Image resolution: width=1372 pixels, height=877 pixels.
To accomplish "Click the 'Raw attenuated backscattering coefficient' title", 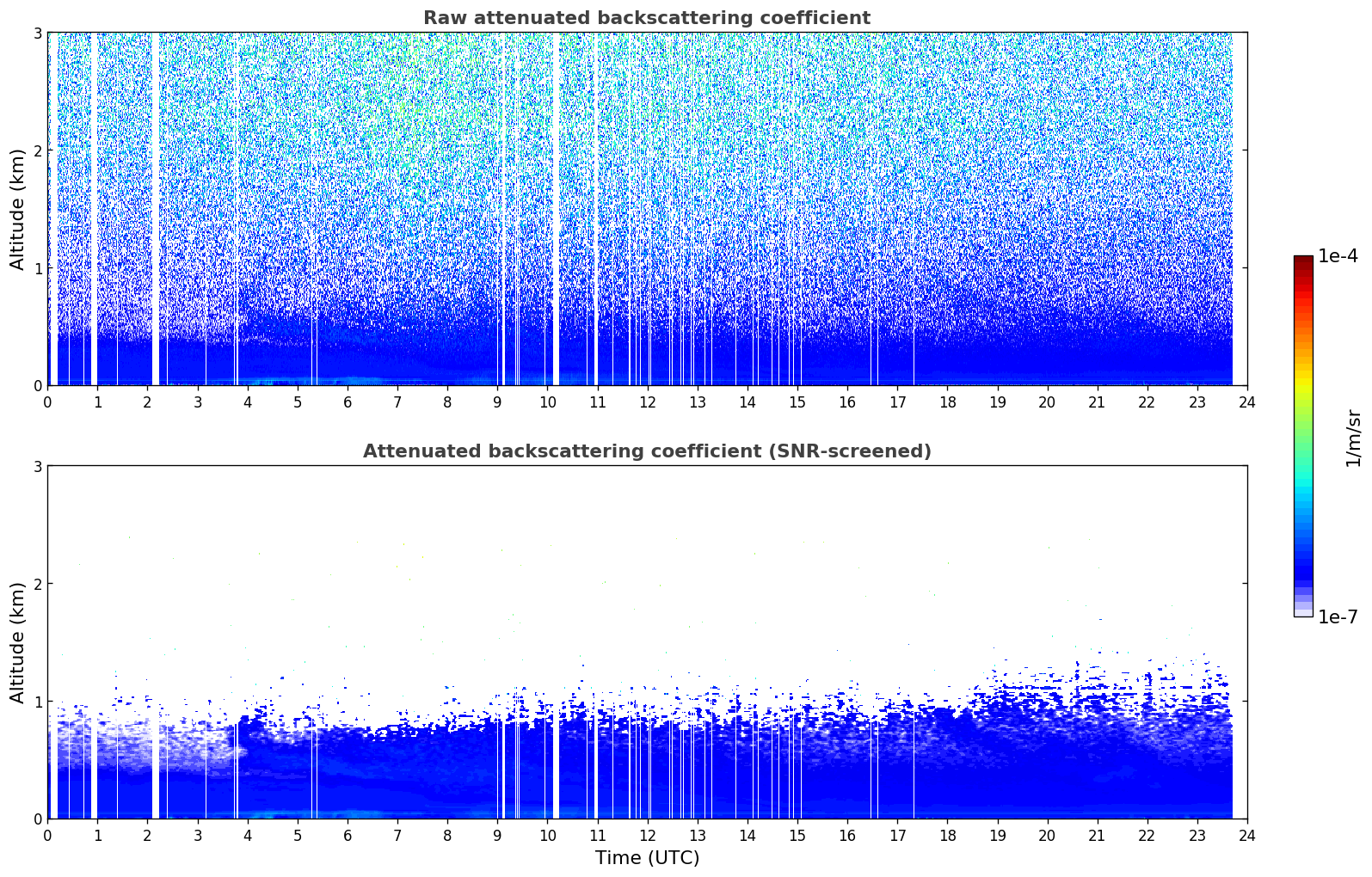I will pyautogui.click(x=647, y=18).
